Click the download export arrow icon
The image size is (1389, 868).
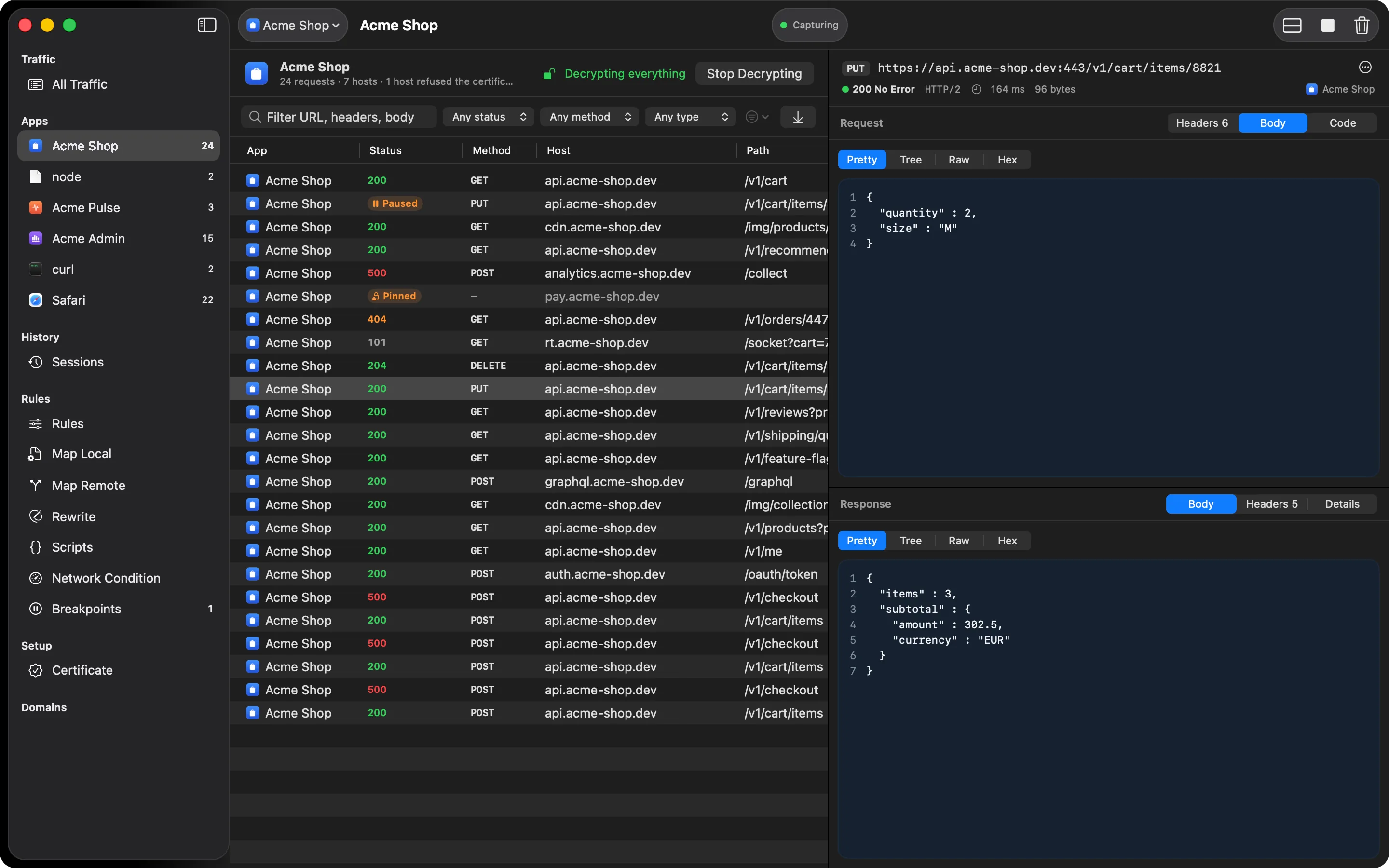(798, 117)
